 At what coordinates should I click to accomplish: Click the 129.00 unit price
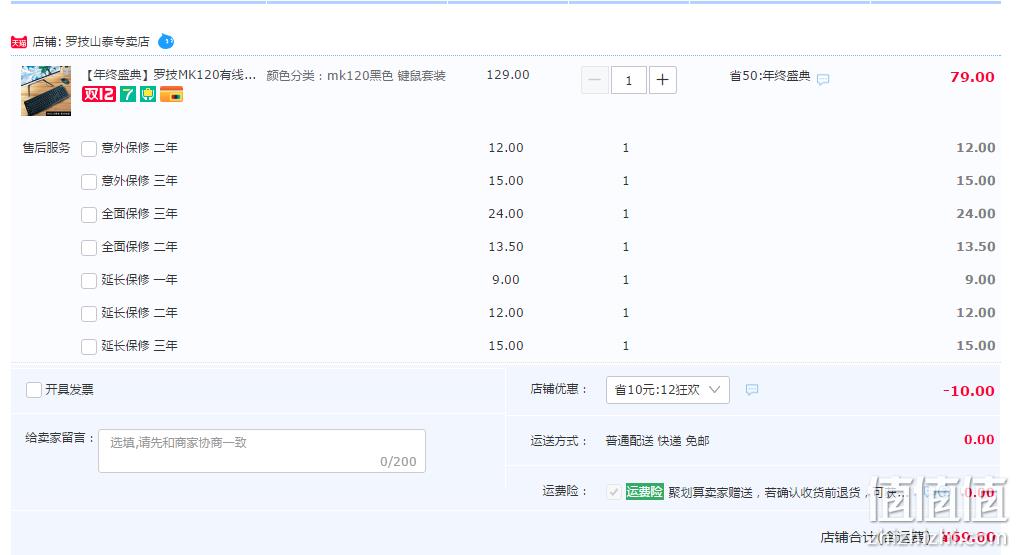[x=508, y=75]
